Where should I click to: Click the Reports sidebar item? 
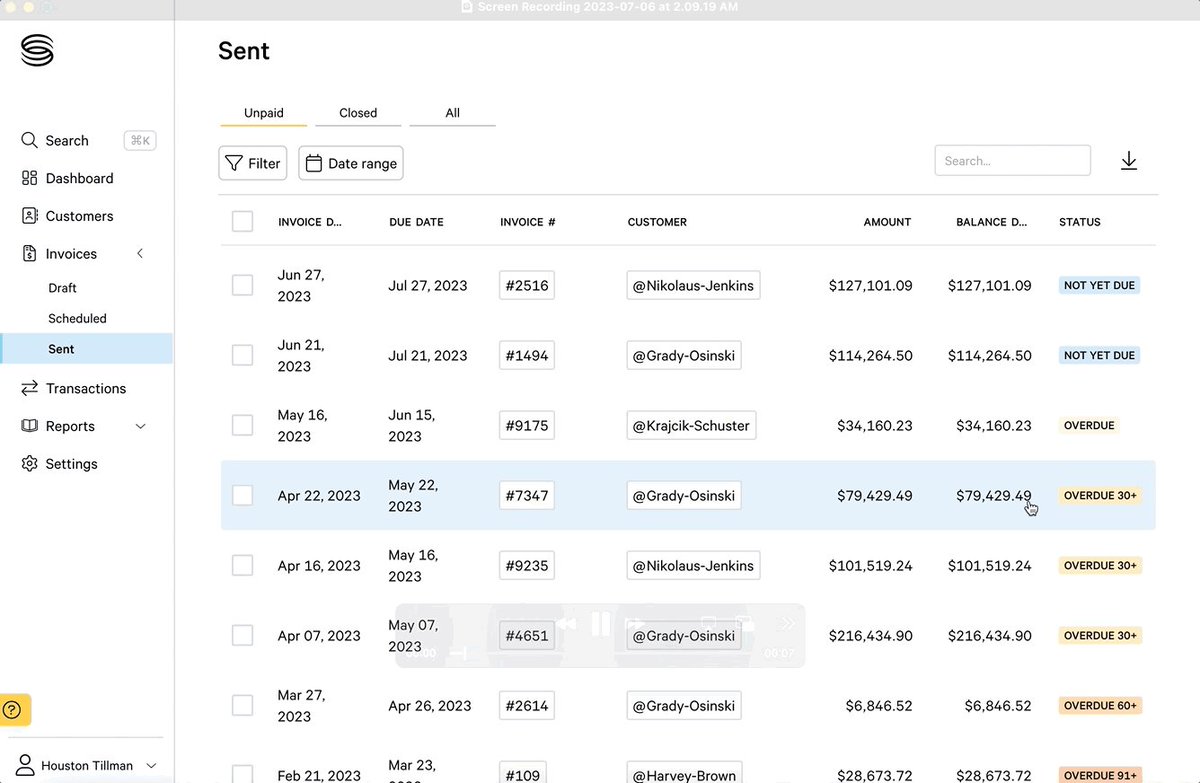point(70,426)
